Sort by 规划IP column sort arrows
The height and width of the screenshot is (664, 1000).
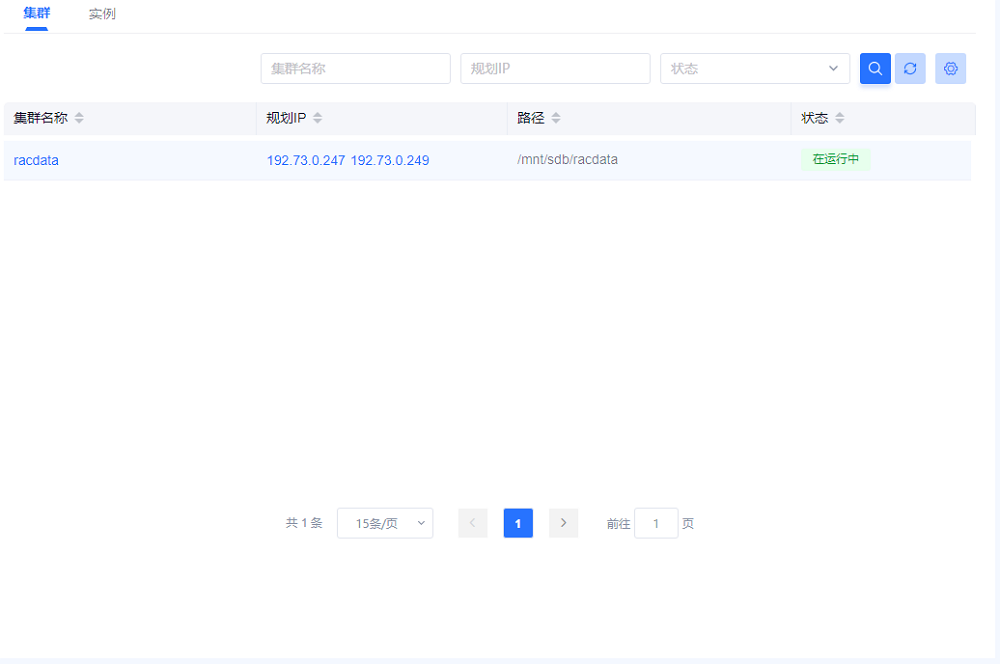click(317, 118)
